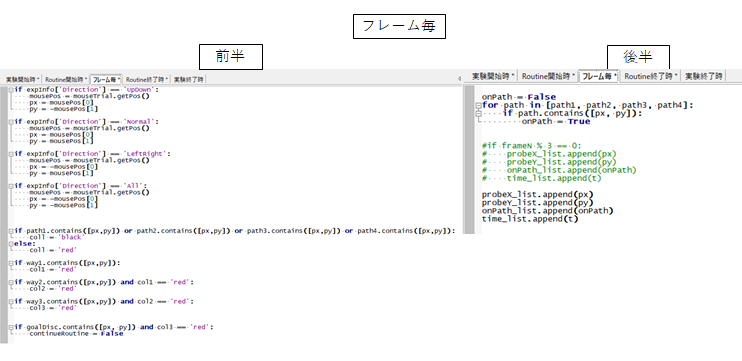Click line "if expInfo['Direction'] == 'LeftRight':"

92,154
